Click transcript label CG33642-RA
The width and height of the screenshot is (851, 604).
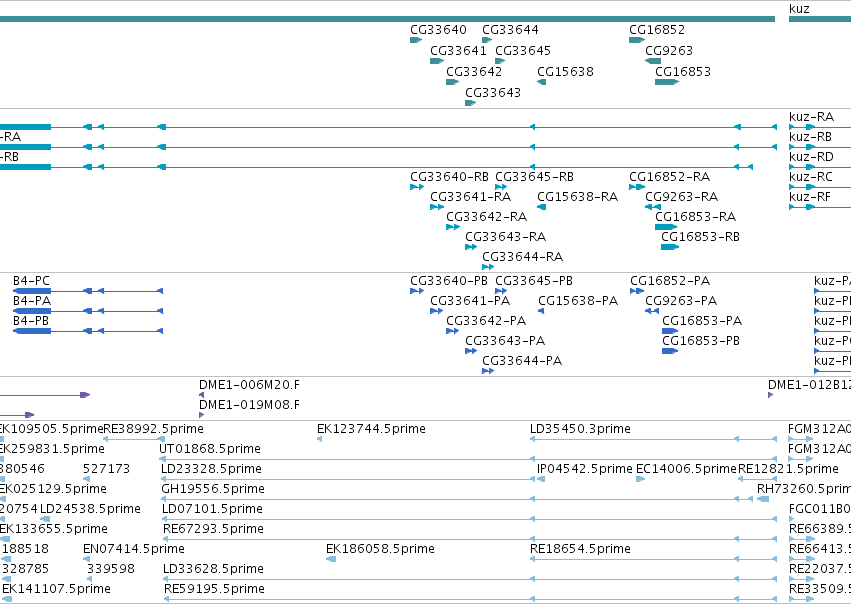[486, 217]
